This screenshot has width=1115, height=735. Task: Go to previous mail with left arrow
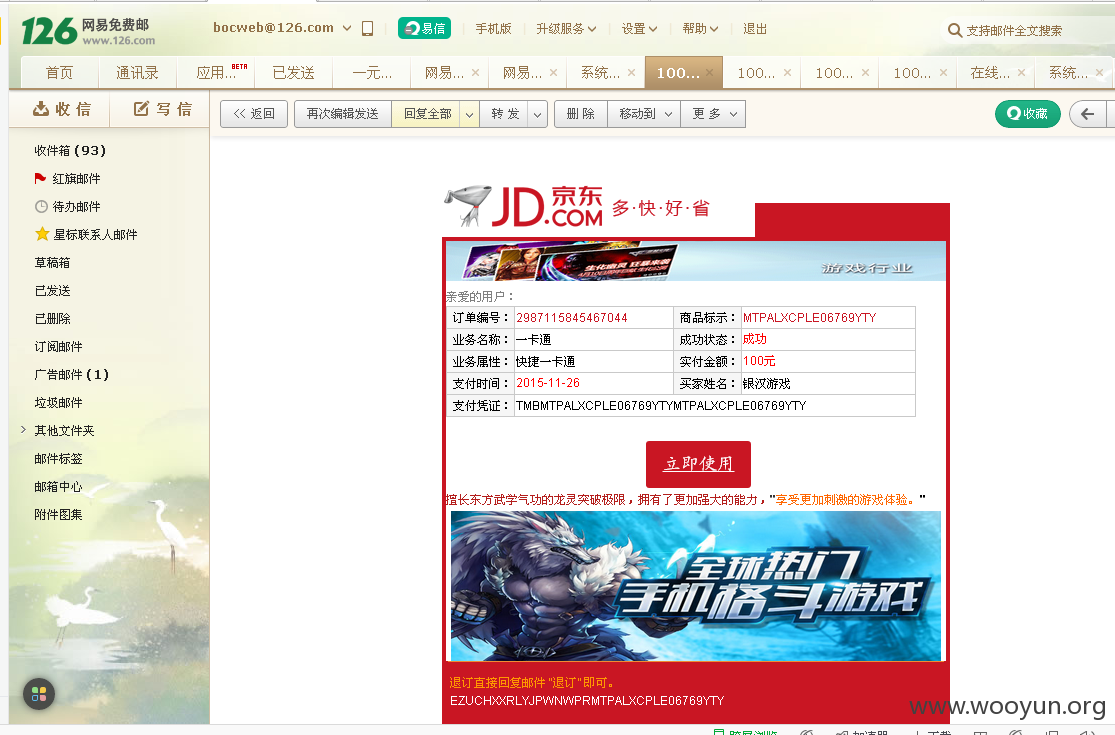(x=1087, y=114)
